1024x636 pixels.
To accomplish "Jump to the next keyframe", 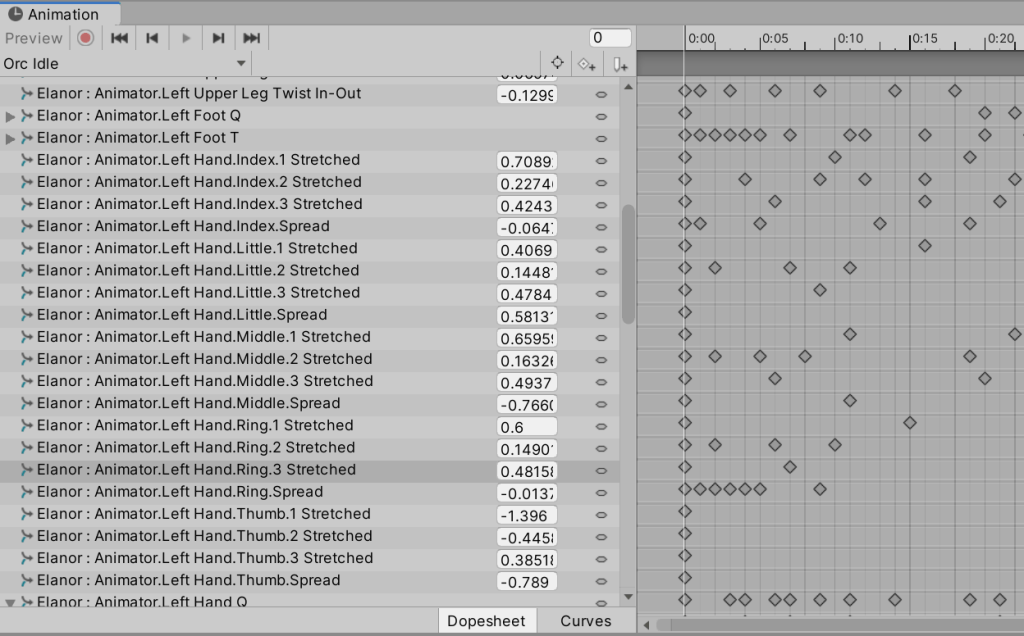I will 218,38.
